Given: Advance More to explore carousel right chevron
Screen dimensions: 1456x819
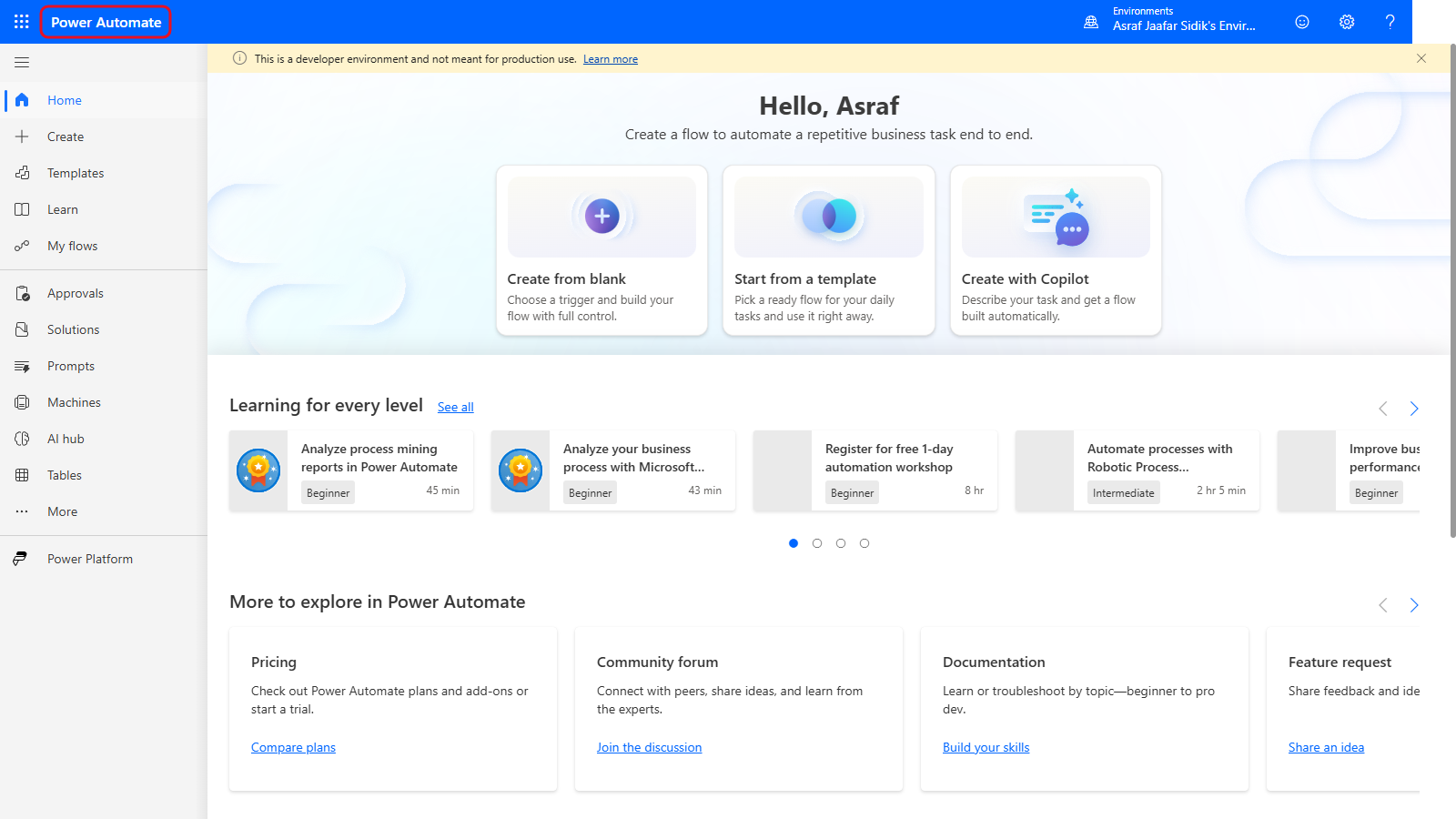Looking at the screenshot, I should point(1414,605).
